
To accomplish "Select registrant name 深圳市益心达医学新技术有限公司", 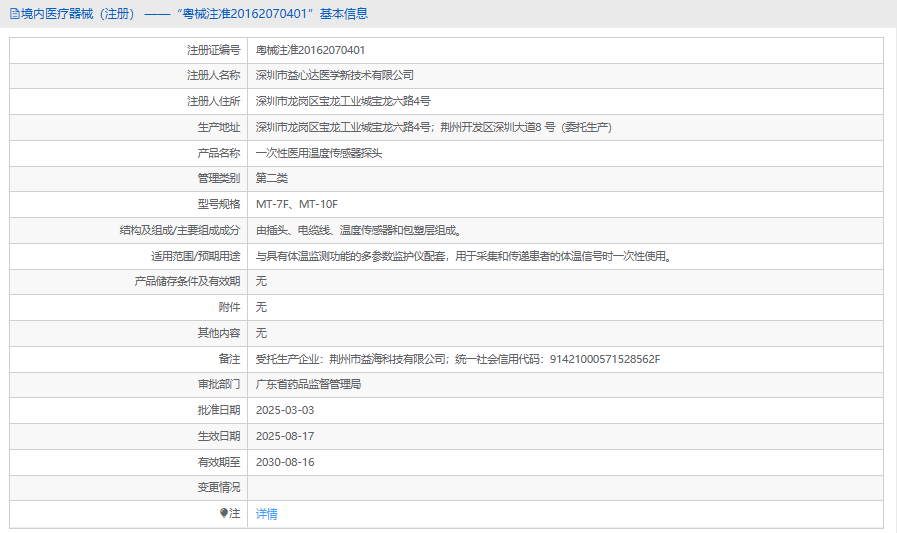I will (334, 75).
